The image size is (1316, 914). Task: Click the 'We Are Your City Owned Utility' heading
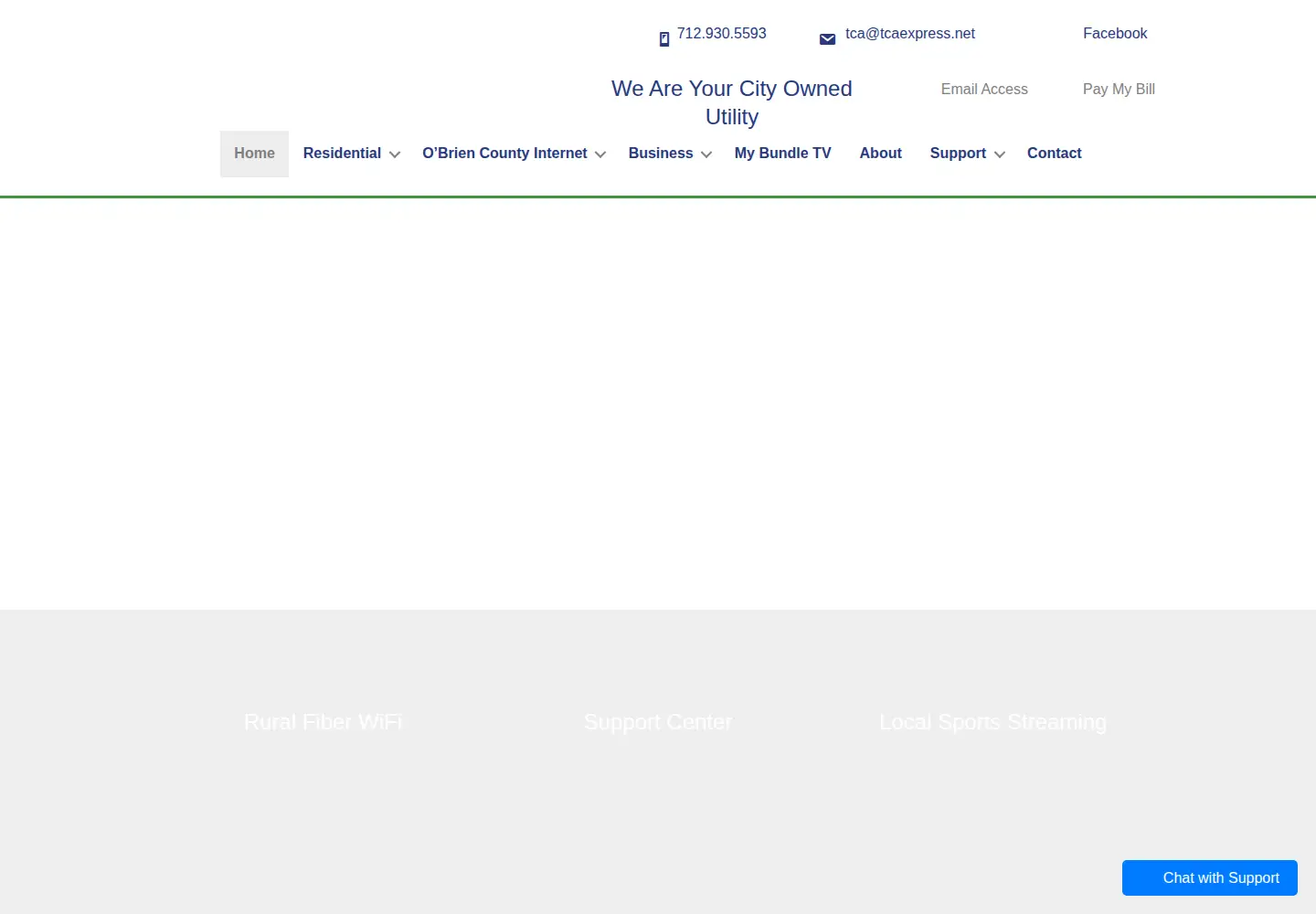pyautogui.click(x=732, y=102)
